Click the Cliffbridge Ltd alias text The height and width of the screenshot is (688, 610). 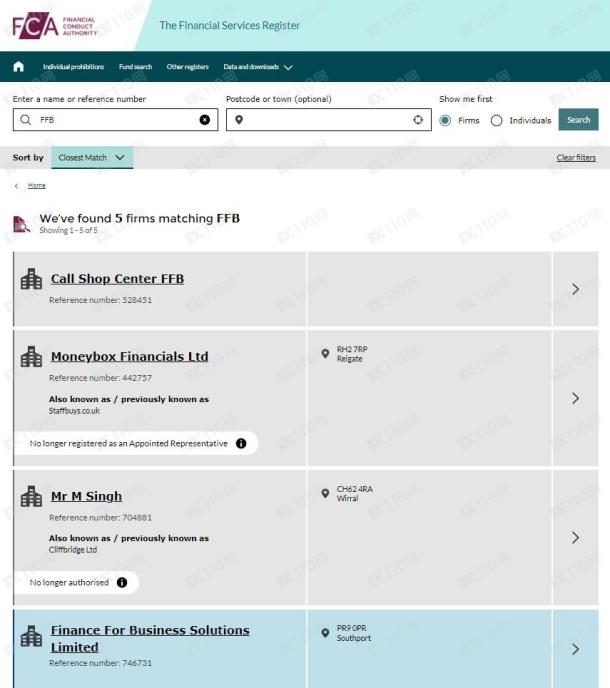coord(73,550)
